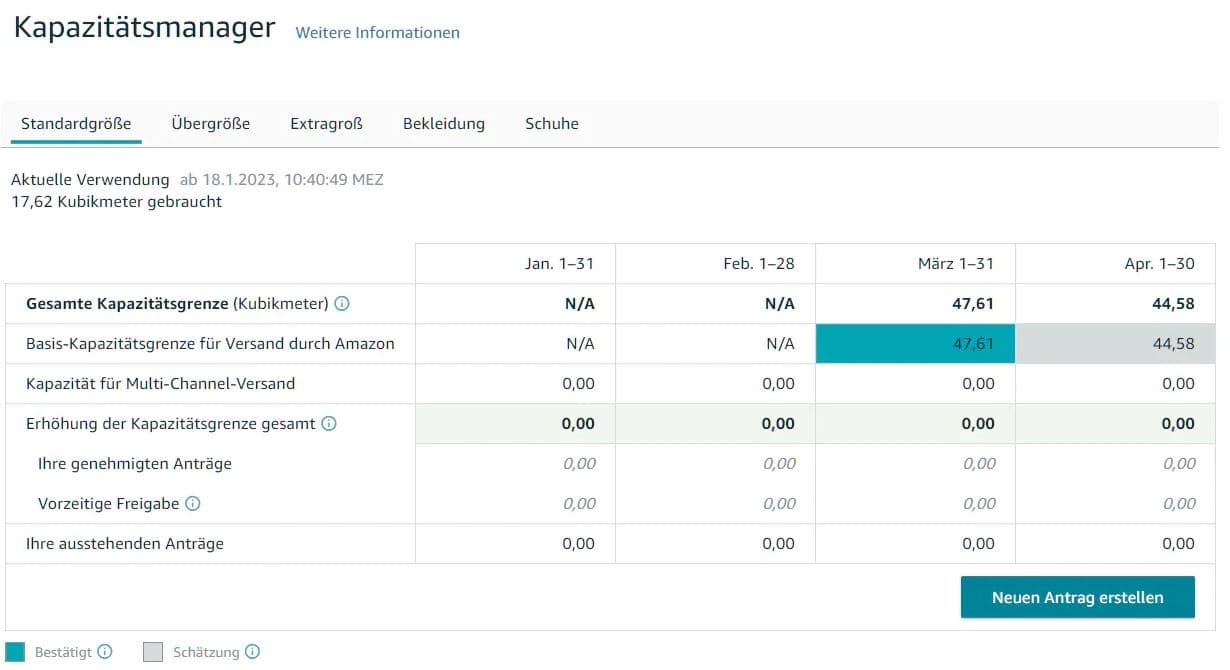The width and height of the screenshot is (1230, 670).
Task: Go to the Schuhe tab
Action: (551, 124)
